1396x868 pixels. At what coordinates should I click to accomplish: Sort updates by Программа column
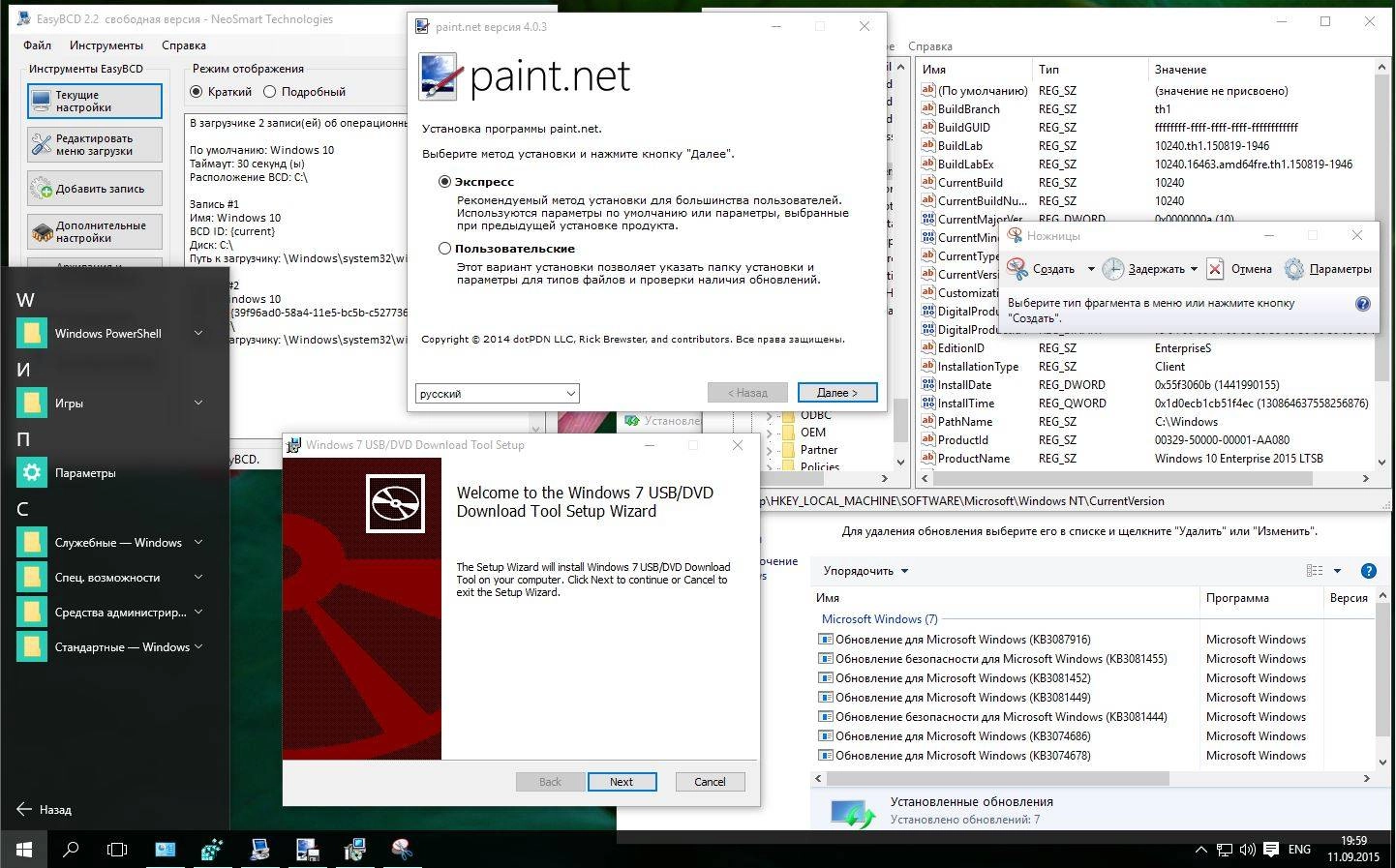[1260, 598]
